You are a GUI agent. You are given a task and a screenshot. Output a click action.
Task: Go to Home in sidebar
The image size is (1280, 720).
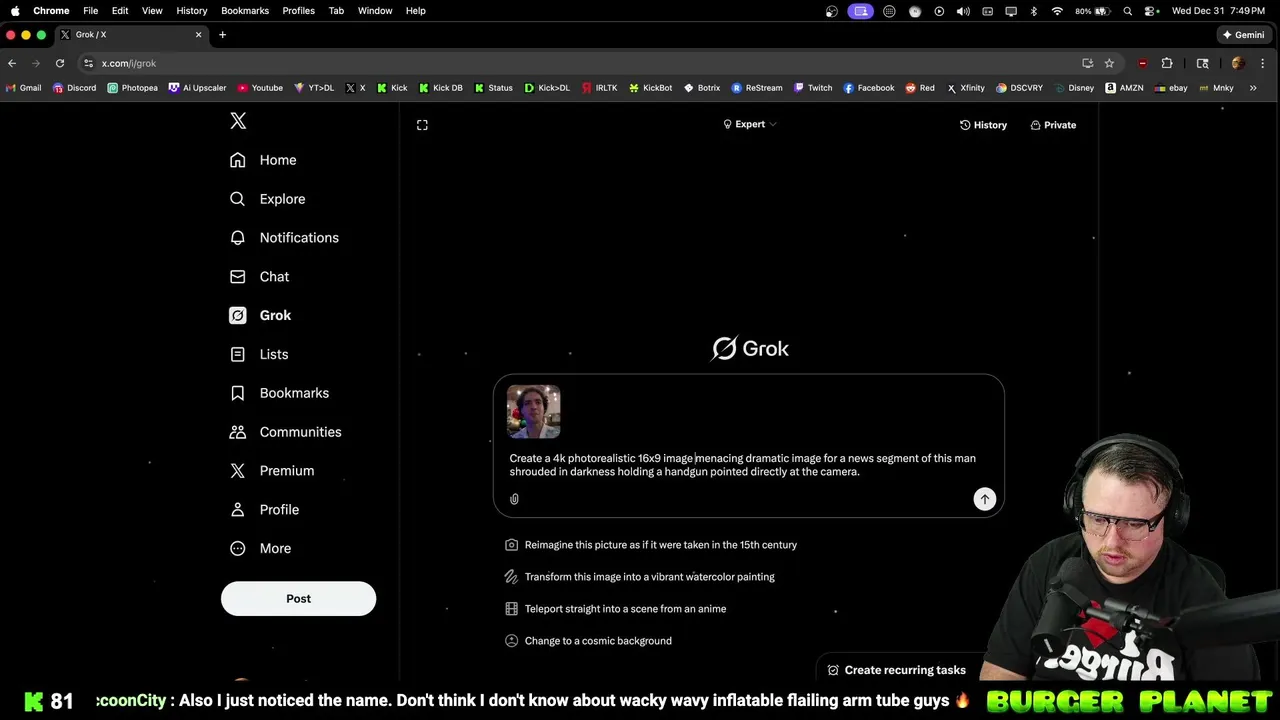(x=263, y=160)
